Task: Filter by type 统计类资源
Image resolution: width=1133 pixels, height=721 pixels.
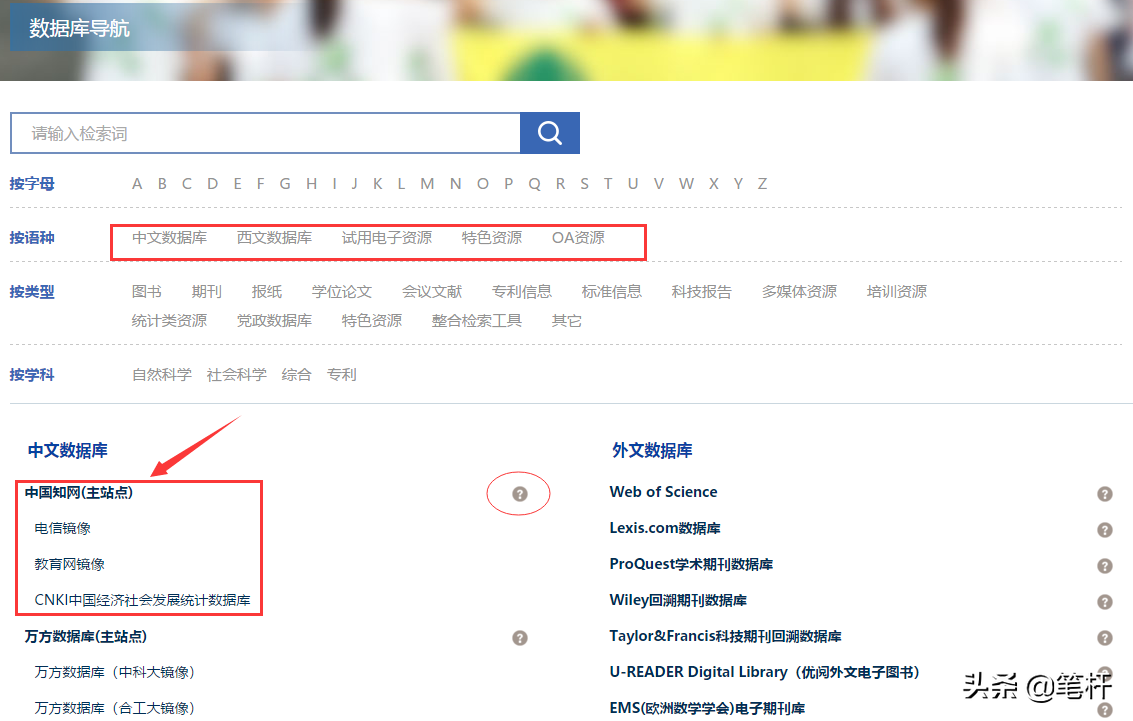Action: (169, 321)
